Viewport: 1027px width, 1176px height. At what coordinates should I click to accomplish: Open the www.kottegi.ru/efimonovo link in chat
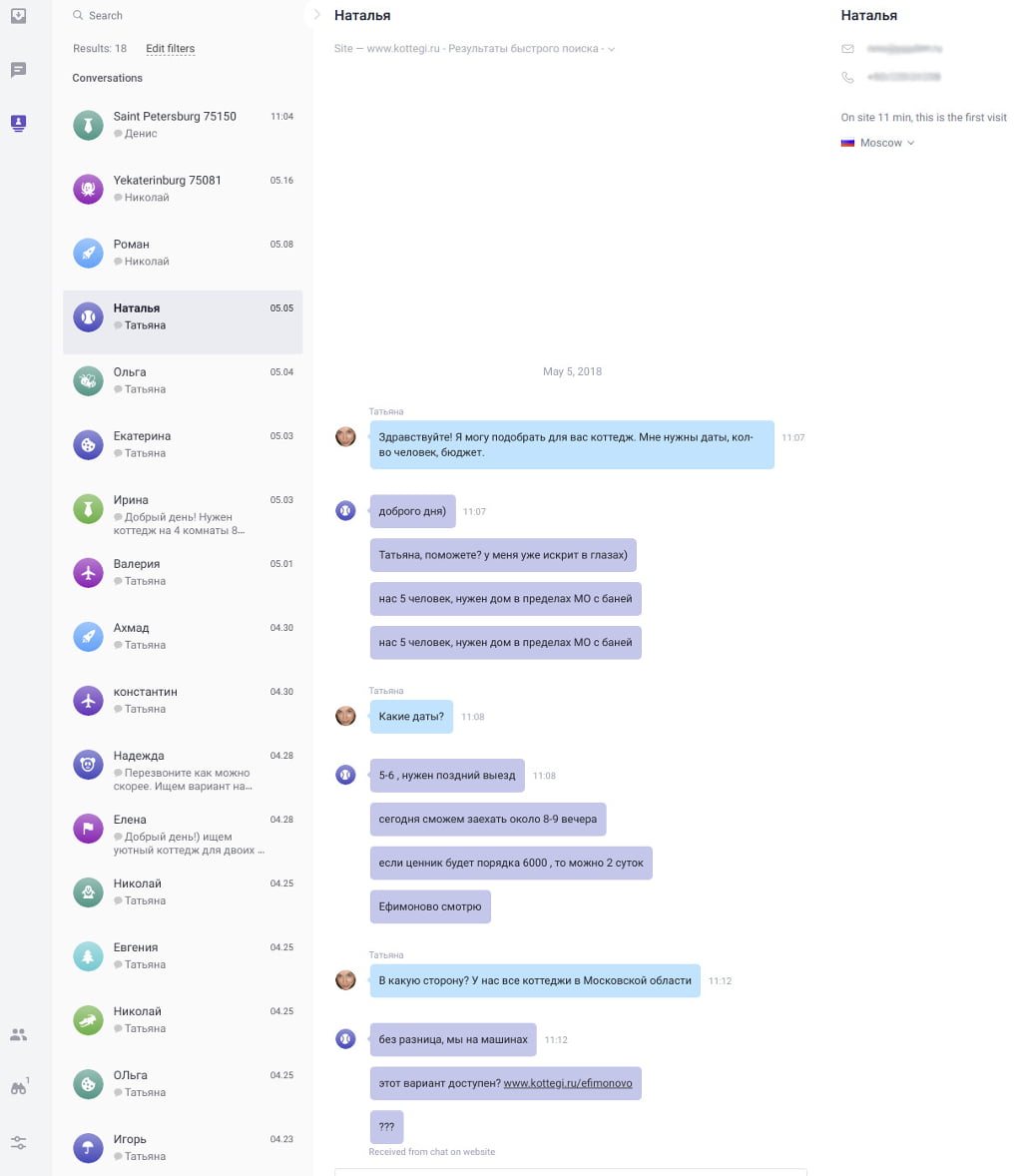(x=568, y=1083)
